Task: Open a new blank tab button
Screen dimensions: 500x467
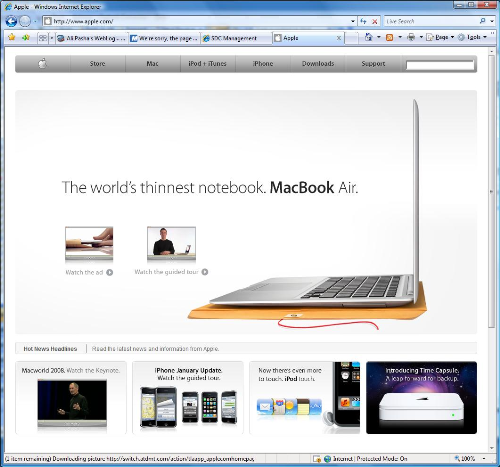Action: 351,38
